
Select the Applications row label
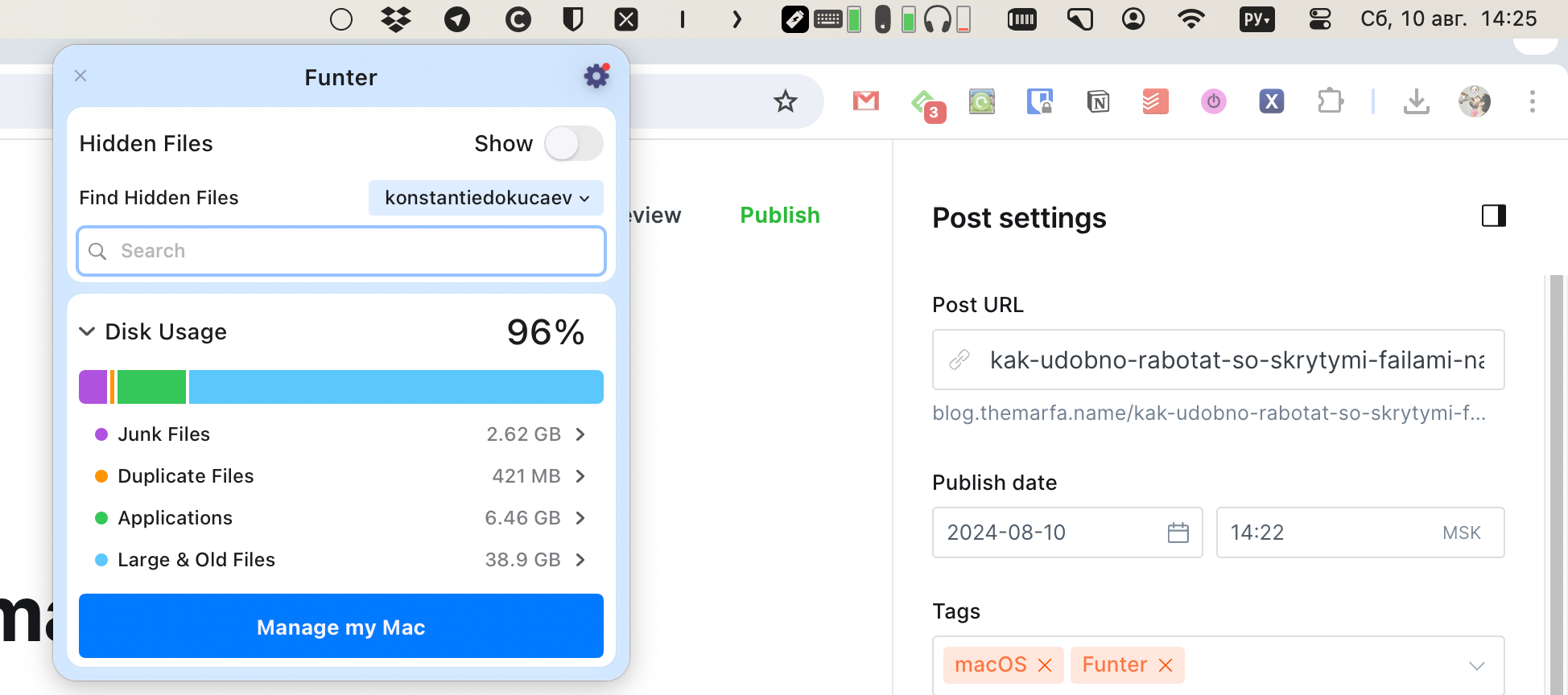(x=175, y=518)
